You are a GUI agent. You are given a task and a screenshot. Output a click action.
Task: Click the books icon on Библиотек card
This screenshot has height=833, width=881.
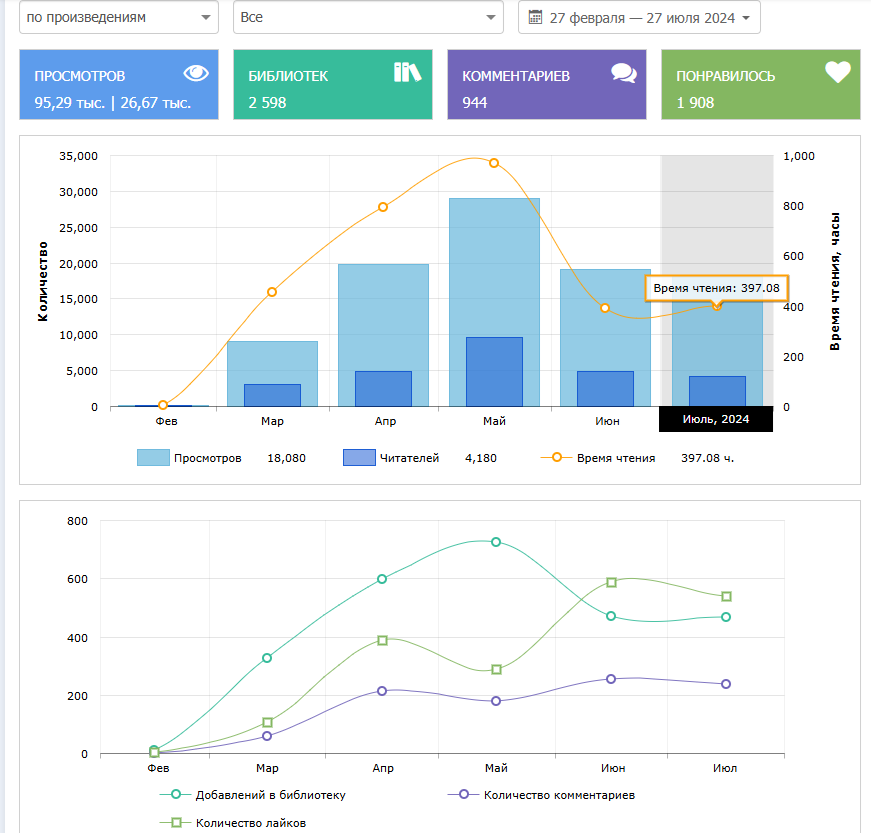click(x=407, y=72)
